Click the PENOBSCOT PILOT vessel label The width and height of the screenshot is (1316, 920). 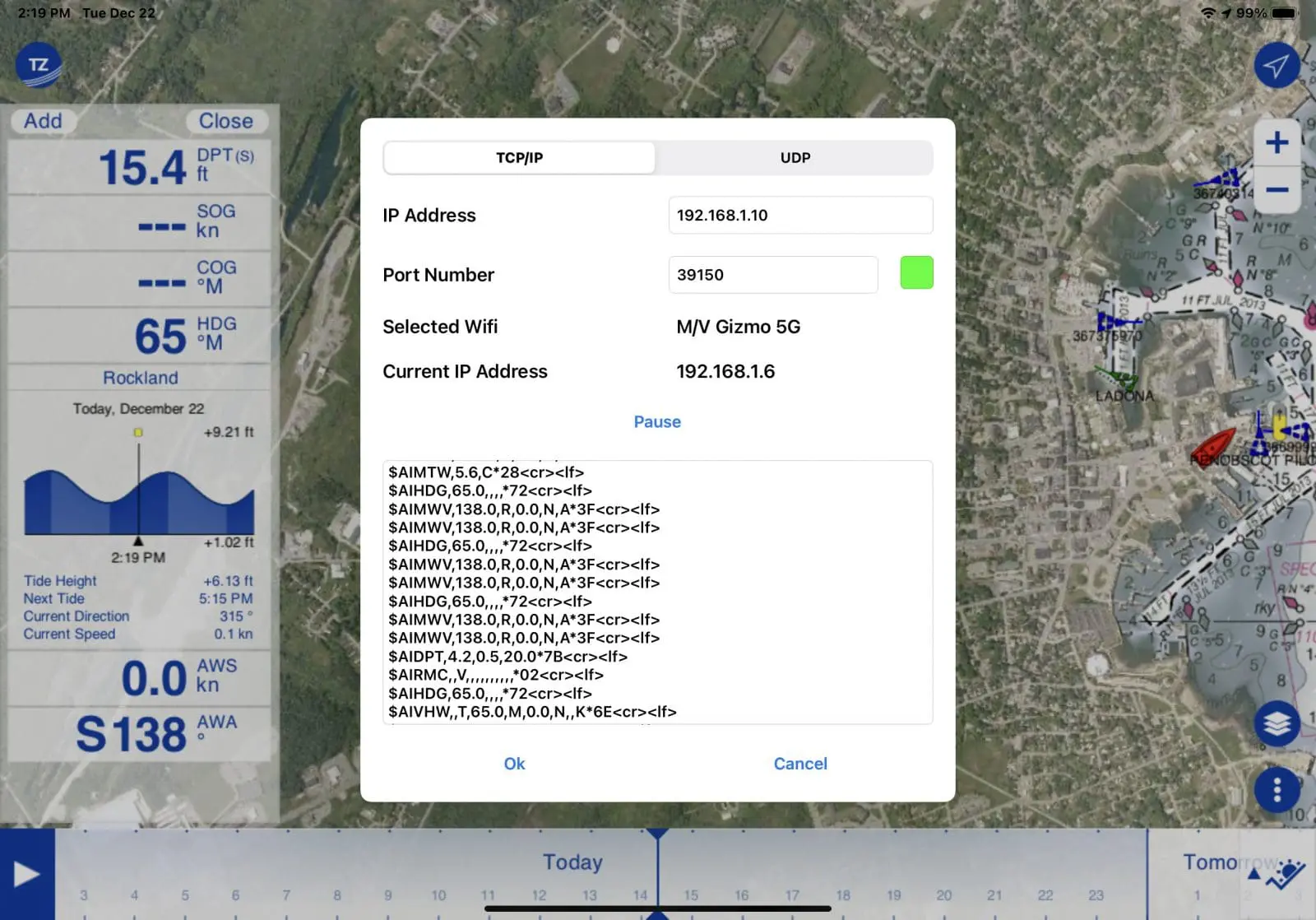pos(1253,460)
